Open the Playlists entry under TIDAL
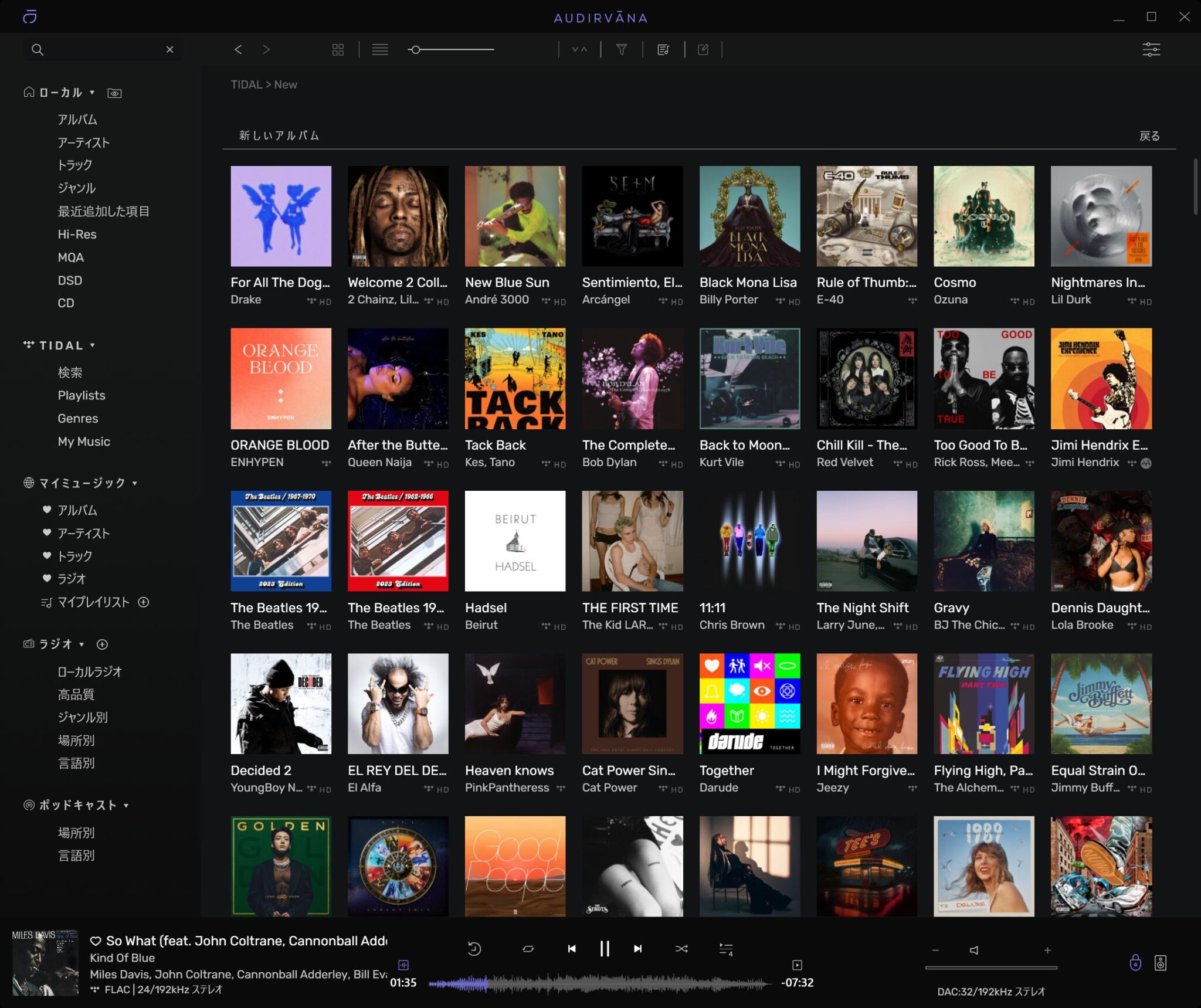 pos(82,395)
